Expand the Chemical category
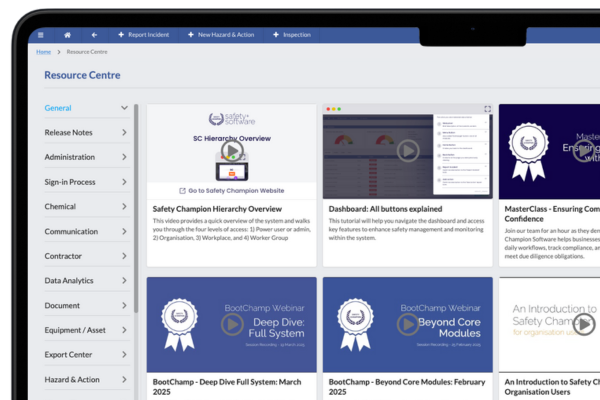The width and height of the screenshot is (600, 400). click(124, 207)
